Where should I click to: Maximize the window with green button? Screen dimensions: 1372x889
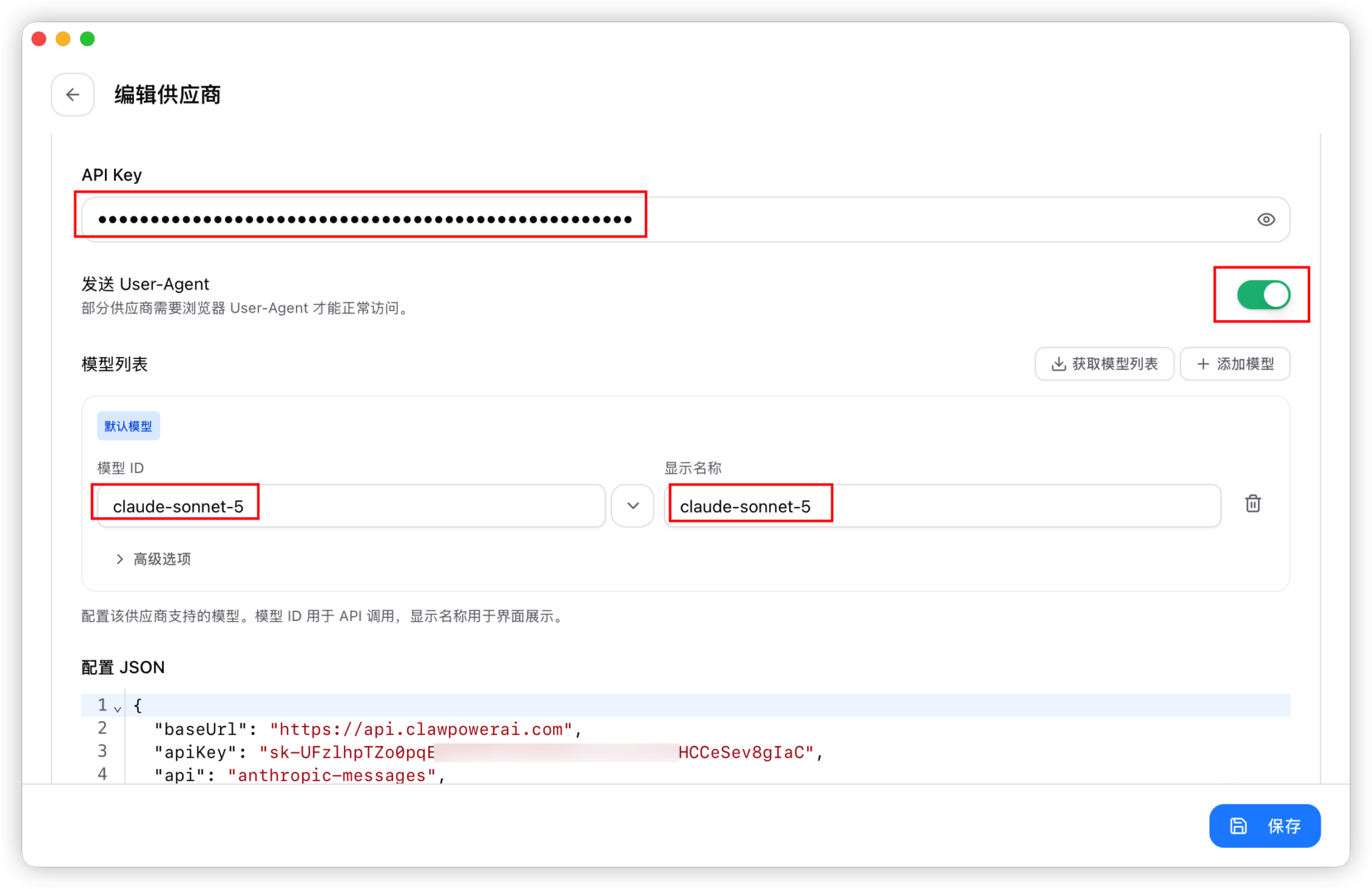point(88,39)
